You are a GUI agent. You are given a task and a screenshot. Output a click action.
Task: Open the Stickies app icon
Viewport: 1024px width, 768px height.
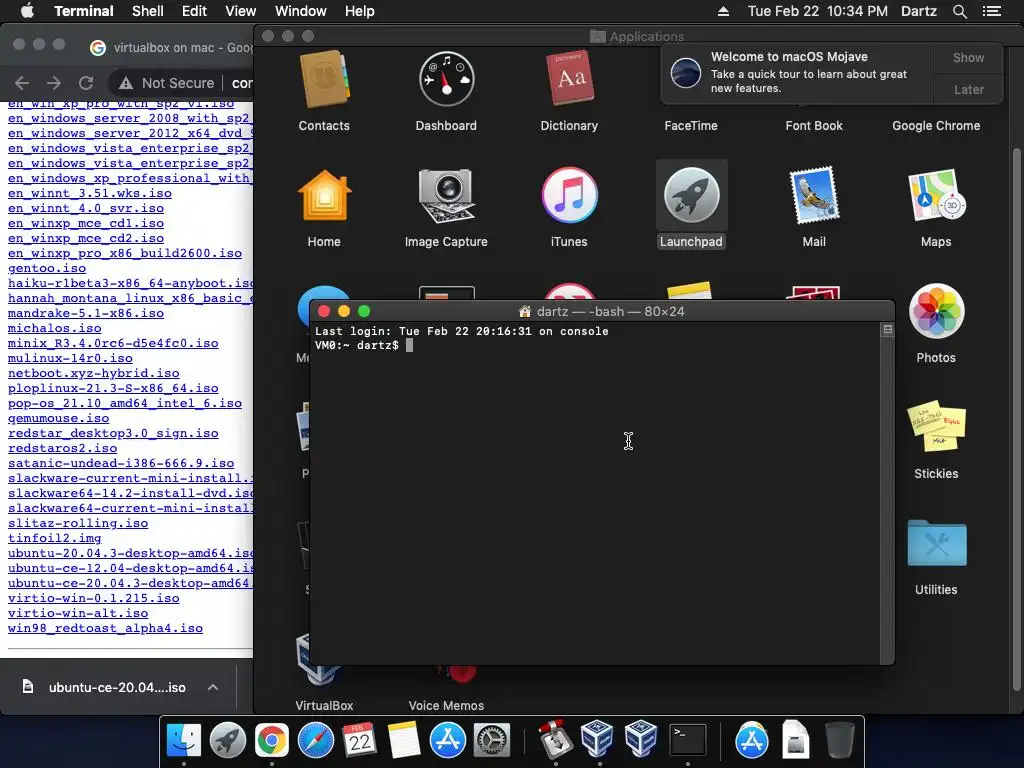pos(936,426)
